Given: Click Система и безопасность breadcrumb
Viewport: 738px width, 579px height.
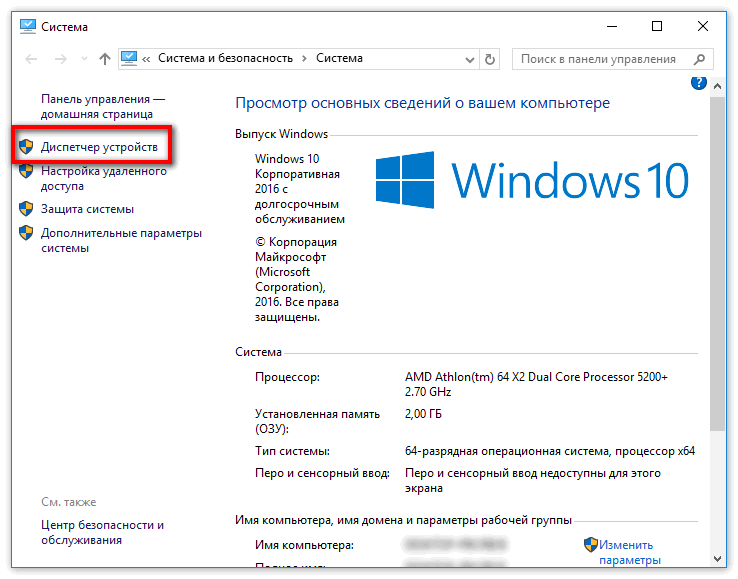Looking at the screenshot, I should point(225,58).
